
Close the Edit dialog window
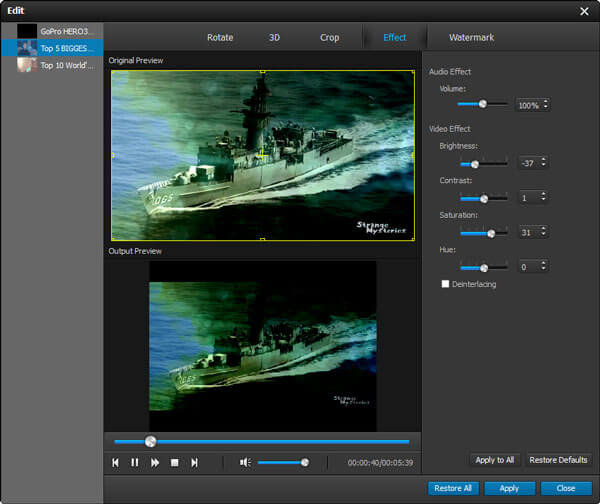[584, 10]
